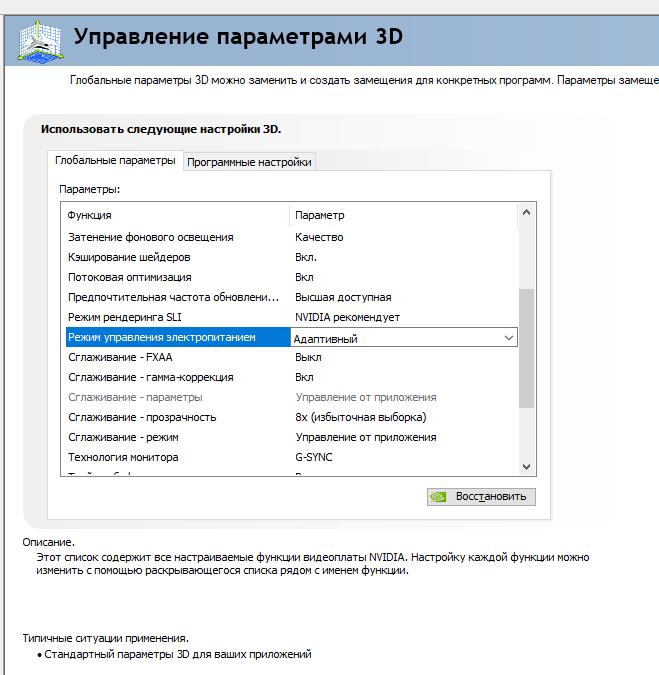Click the Выкл value for FXAA
Image resolution: width=659 pixels, height=675 pixels.
click(x=308, y=357)
